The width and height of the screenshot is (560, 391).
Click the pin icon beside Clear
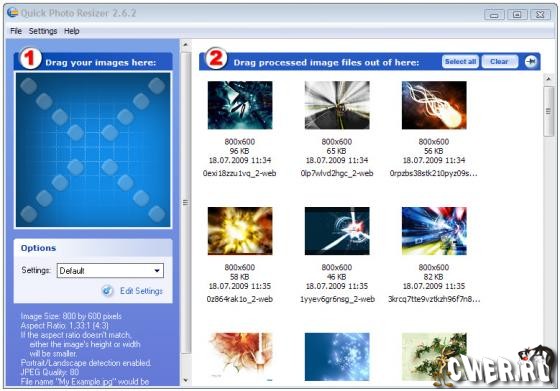click(531, 61)
